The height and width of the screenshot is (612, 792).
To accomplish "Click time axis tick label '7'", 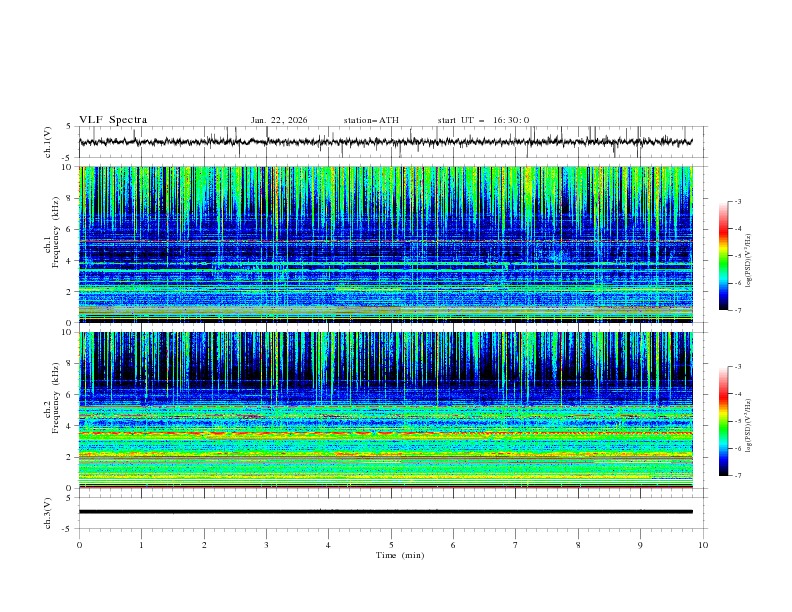I will (516, 545).
